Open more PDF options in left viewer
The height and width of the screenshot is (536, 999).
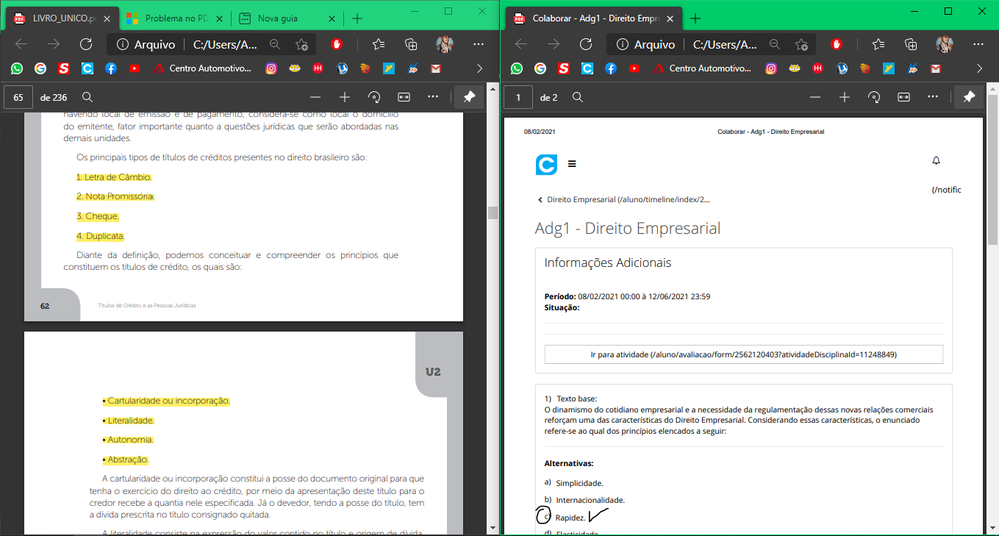[x=433, y=97]
